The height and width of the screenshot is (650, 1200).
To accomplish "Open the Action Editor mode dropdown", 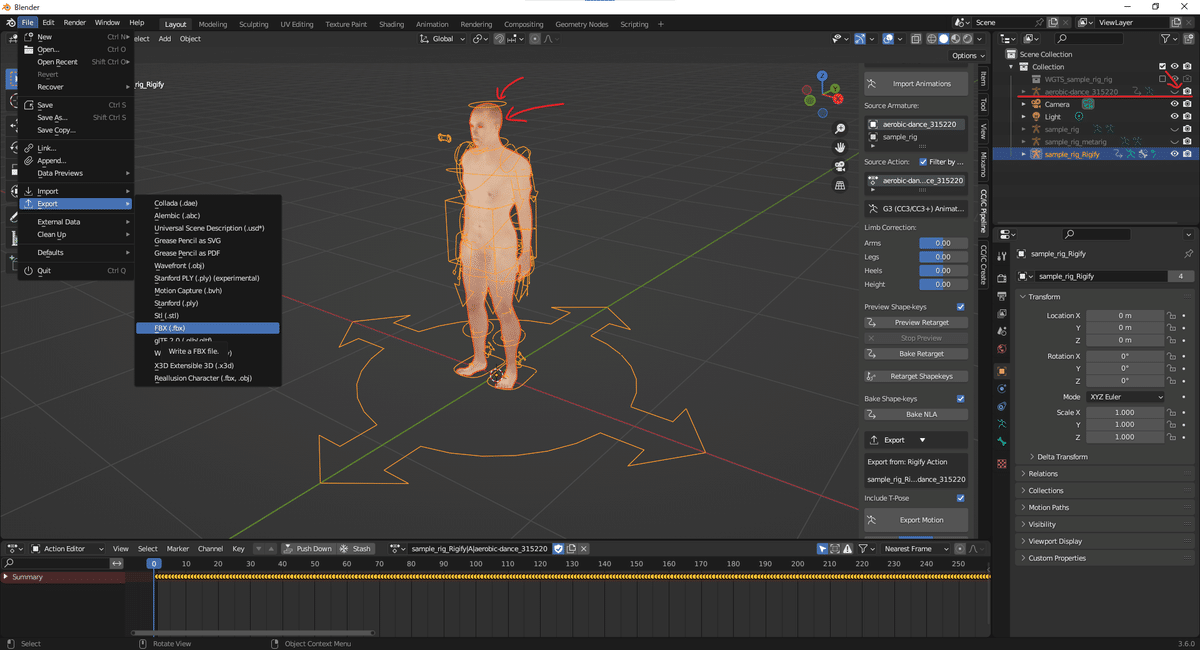I will pyautogui.click(x=67, y=549).
